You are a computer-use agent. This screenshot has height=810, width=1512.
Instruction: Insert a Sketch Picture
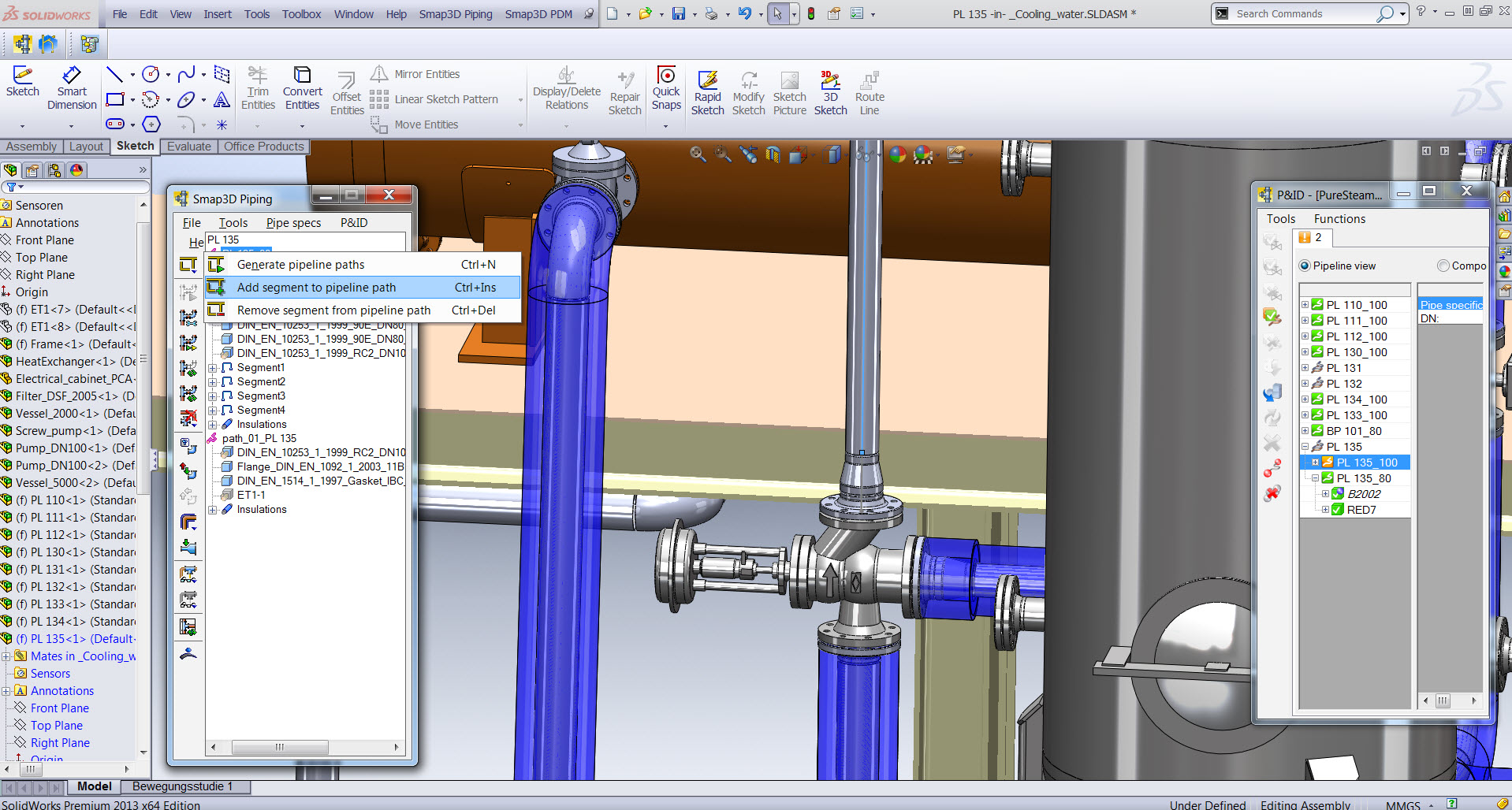tap(789, 89)
